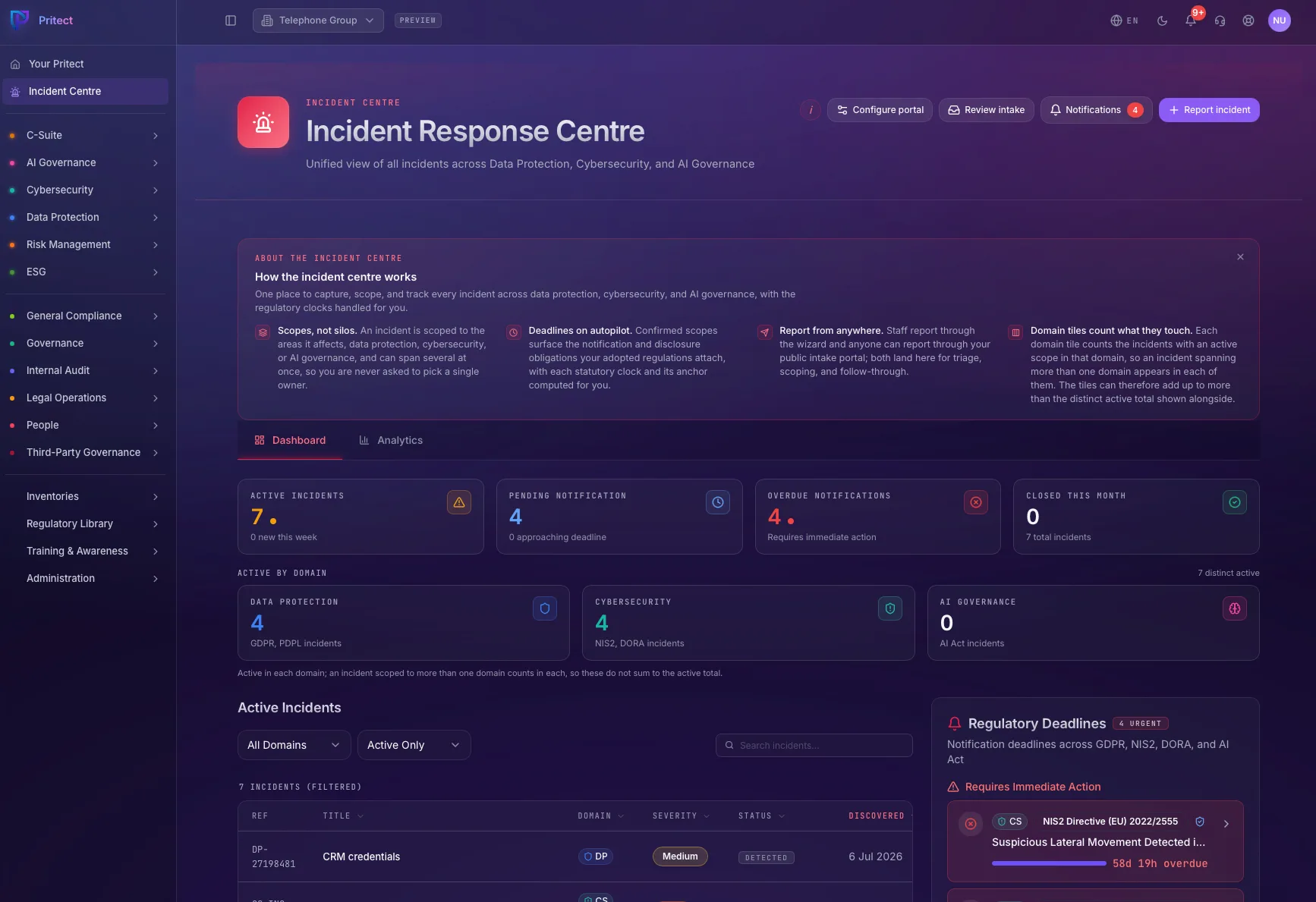Expand the C-Suite menu
Image resolution: width=1316 pixels, height=902 pixels.
tap(85, 135)
